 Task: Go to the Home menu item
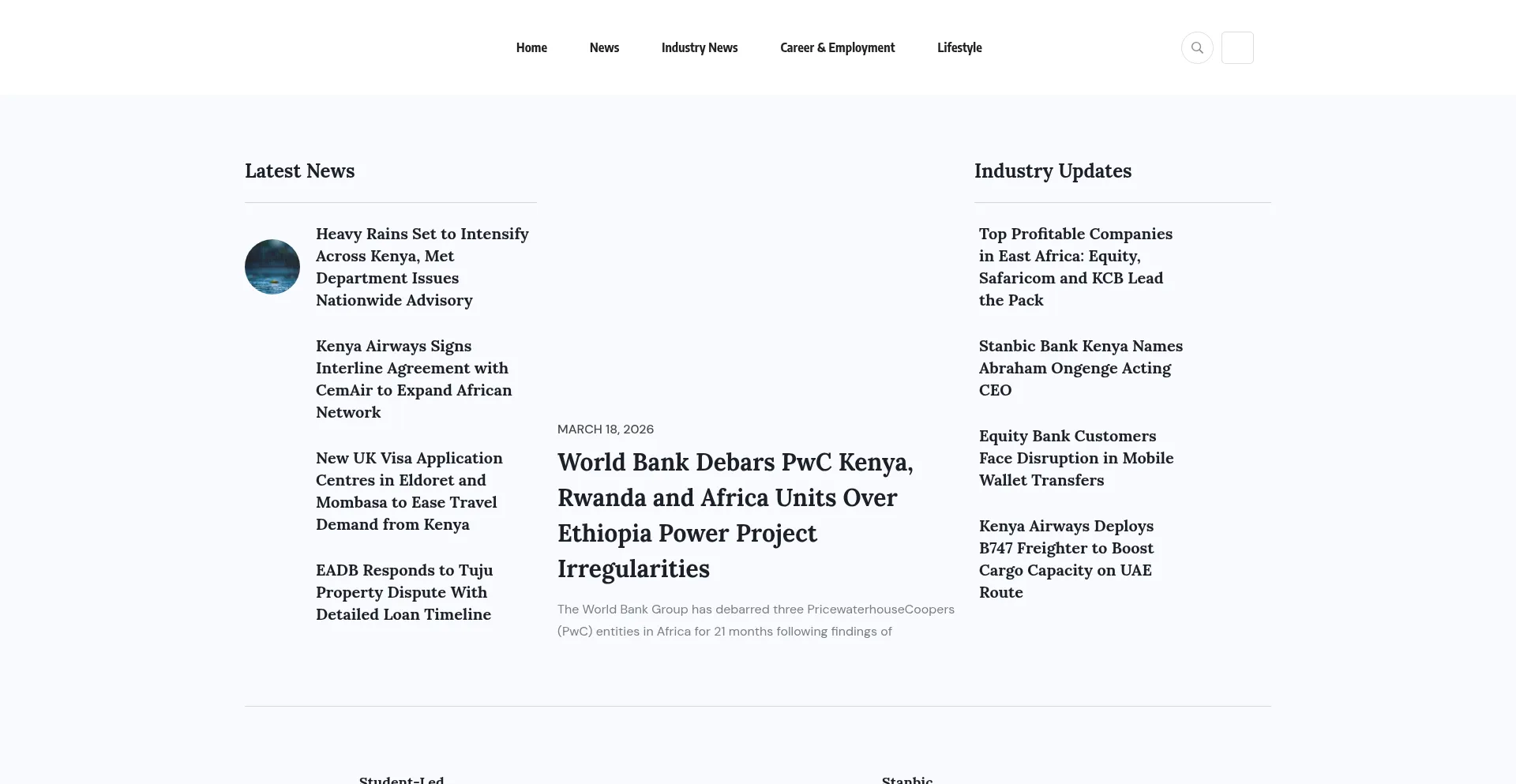click(531, 47)
